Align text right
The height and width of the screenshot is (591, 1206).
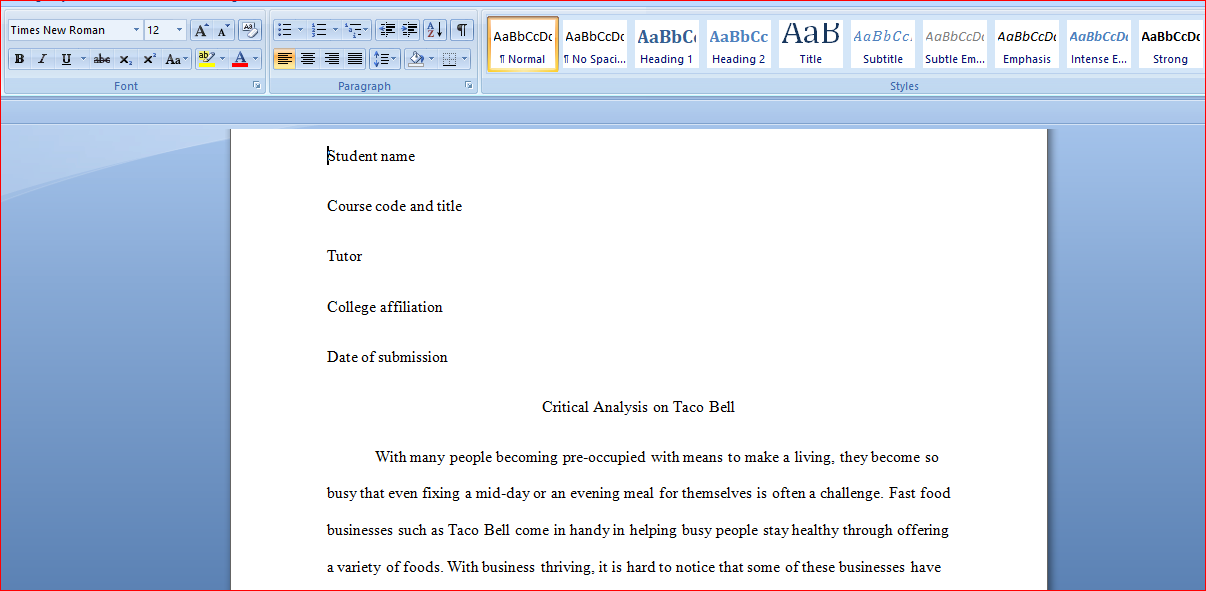tap(331, 60)
